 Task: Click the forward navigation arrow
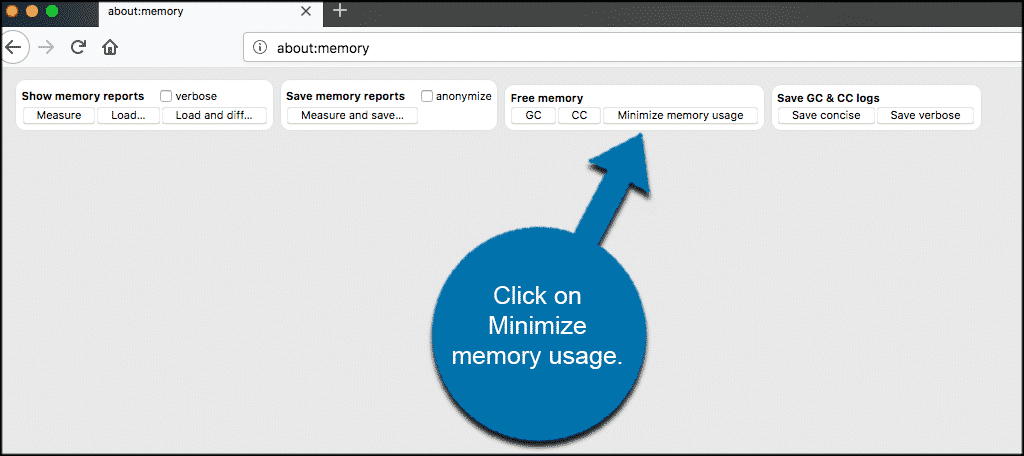pyautogui.click(x=46, y=47)
